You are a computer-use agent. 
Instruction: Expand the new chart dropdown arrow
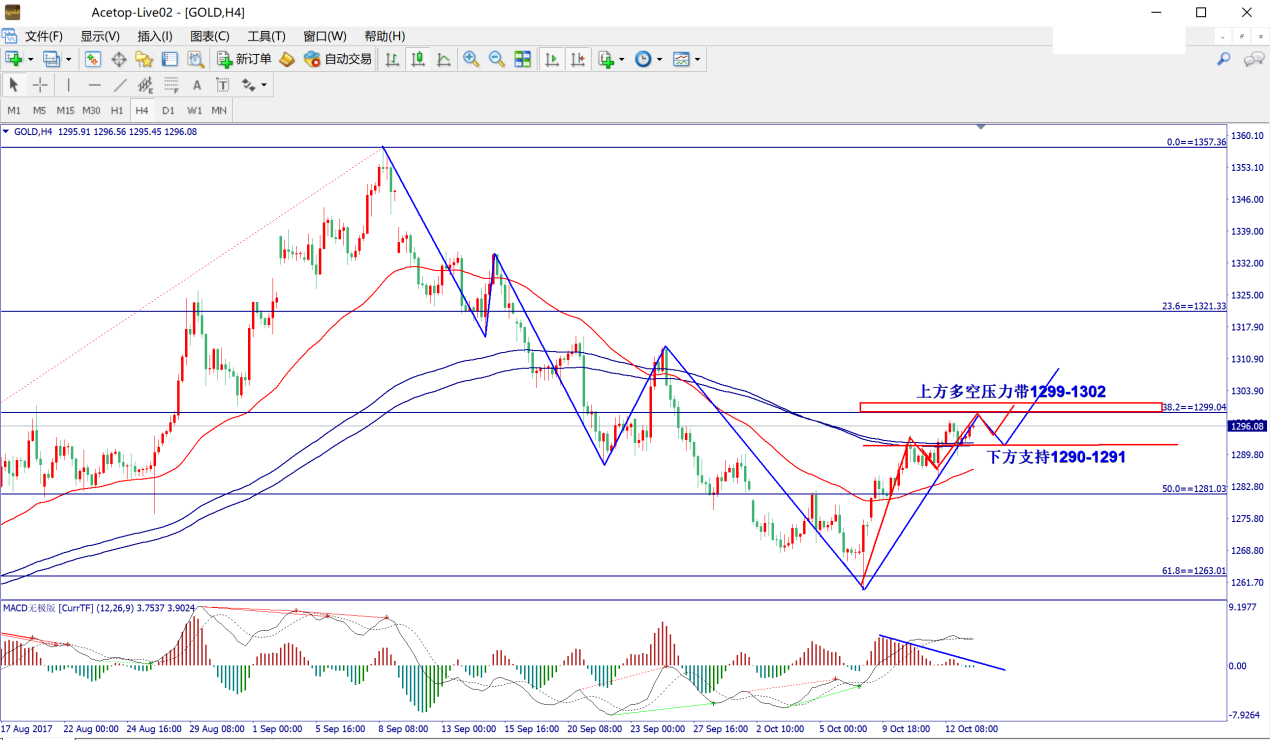[31, 60]
